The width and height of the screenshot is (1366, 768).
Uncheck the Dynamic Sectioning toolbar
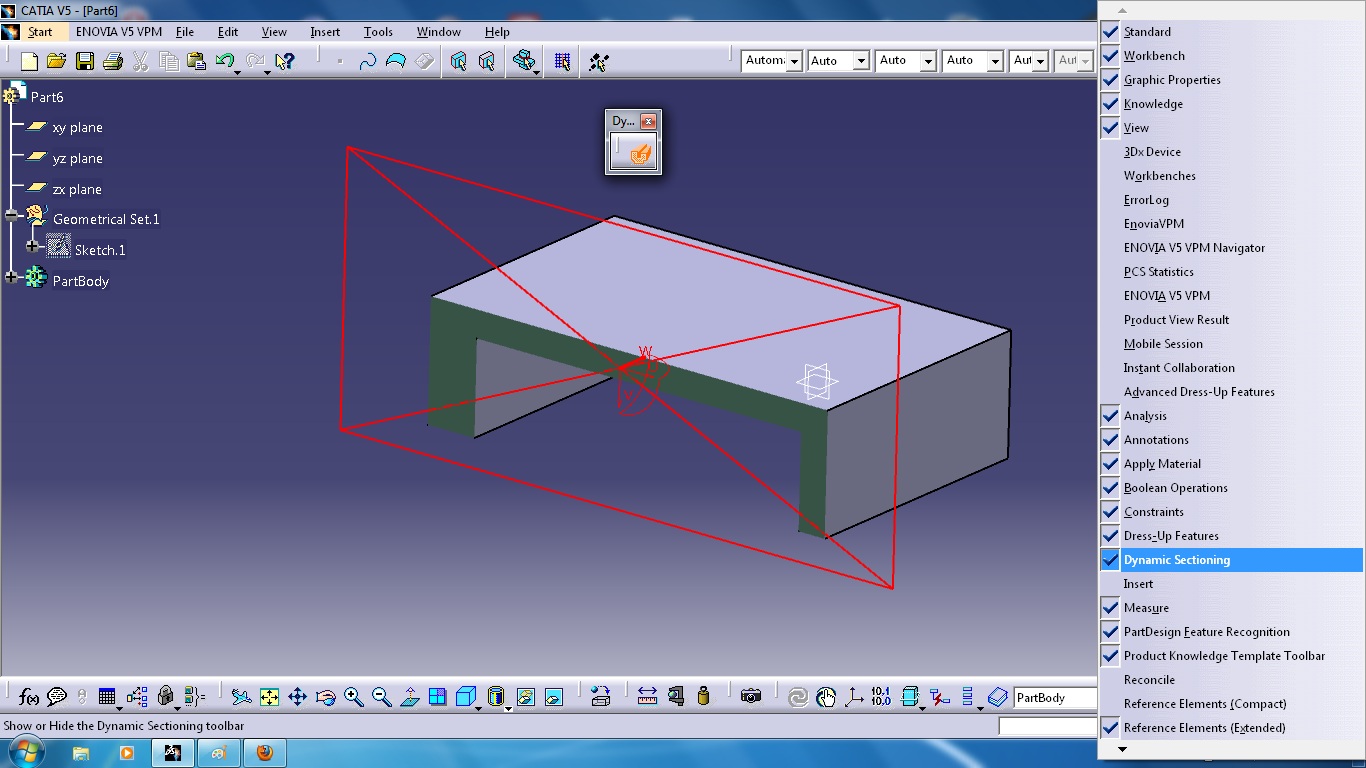point(1230,560)
